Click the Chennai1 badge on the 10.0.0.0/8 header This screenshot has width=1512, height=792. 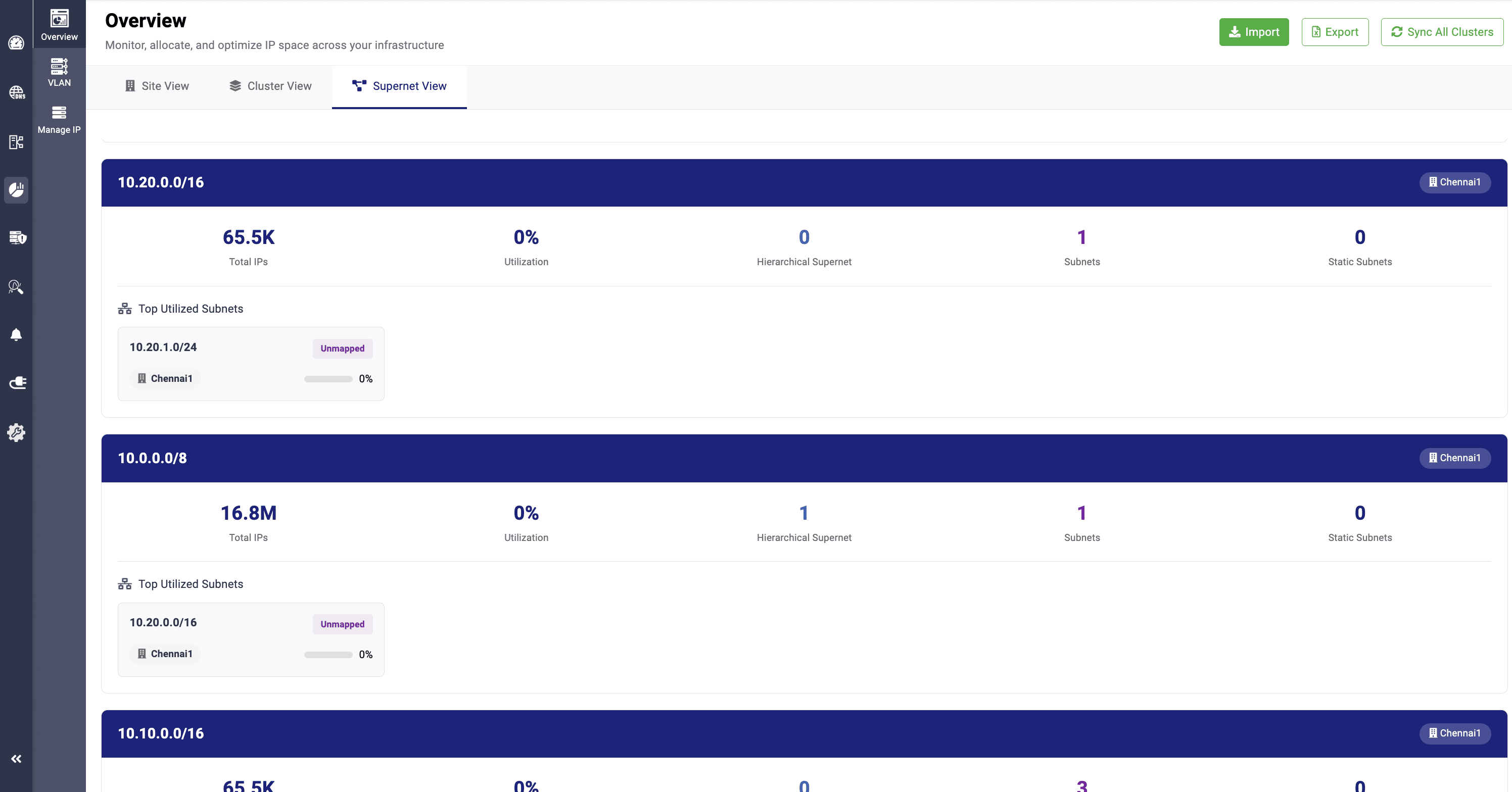pyautogui.click(x=1454, y=458)
